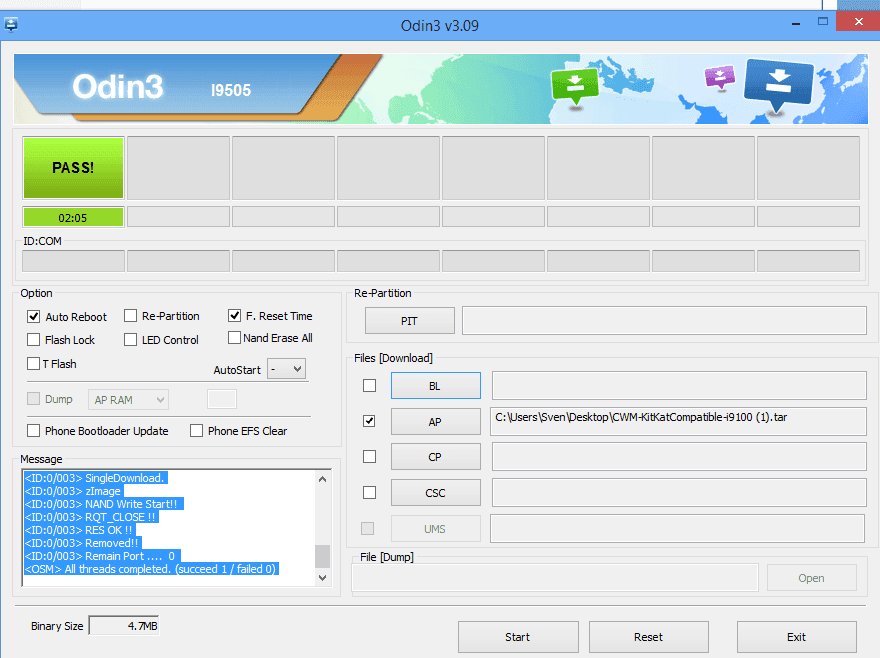Open the AP RAM dump dropdown
The width and height of the screenshot is (880, 658).
coord(128,400)
